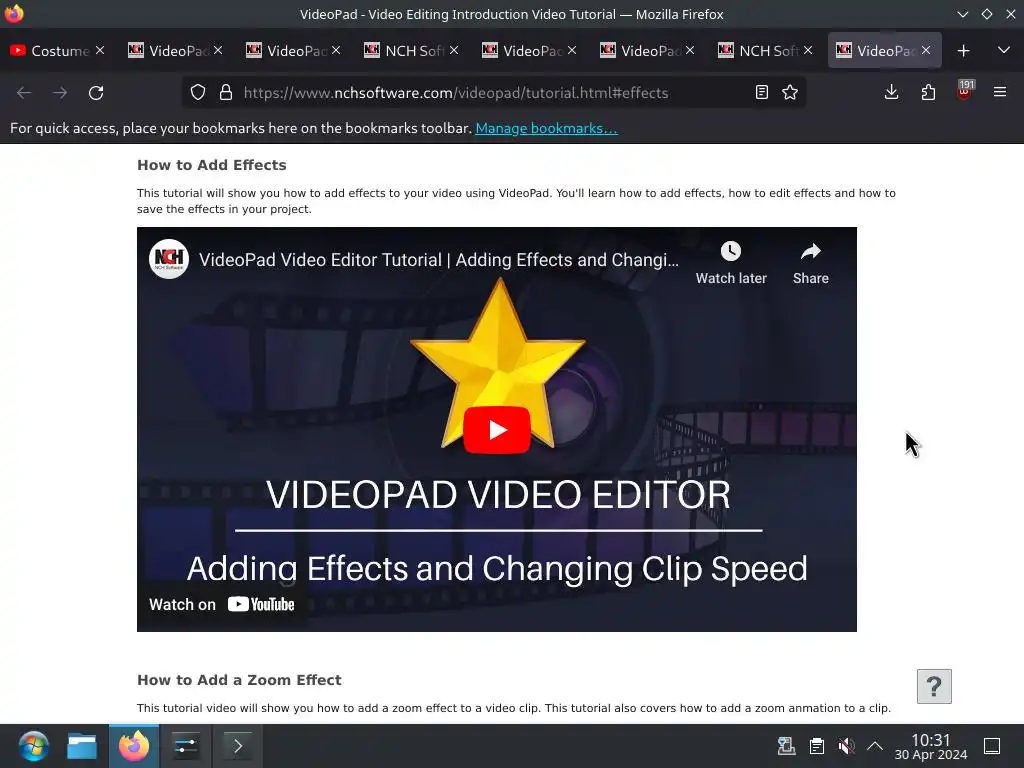Open the start menu on taskbar

[33, 746]
